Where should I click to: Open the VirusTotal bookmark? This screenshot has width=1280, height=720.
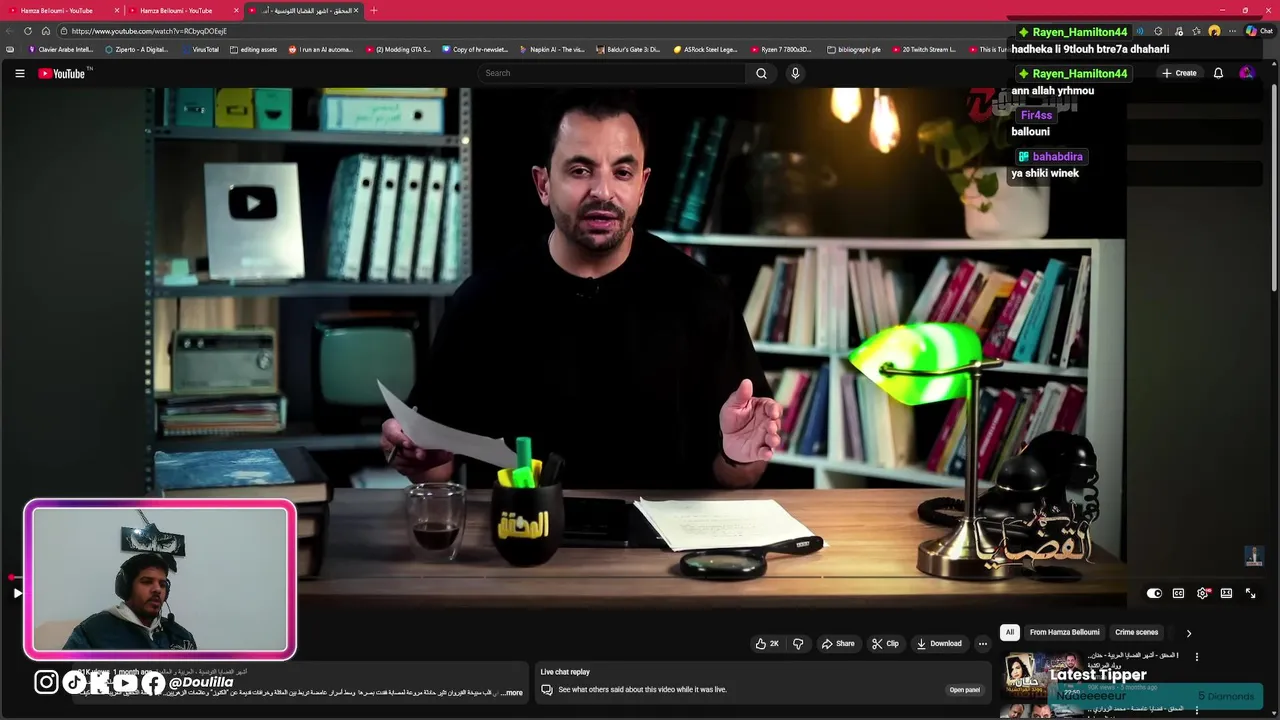(200, 49)
